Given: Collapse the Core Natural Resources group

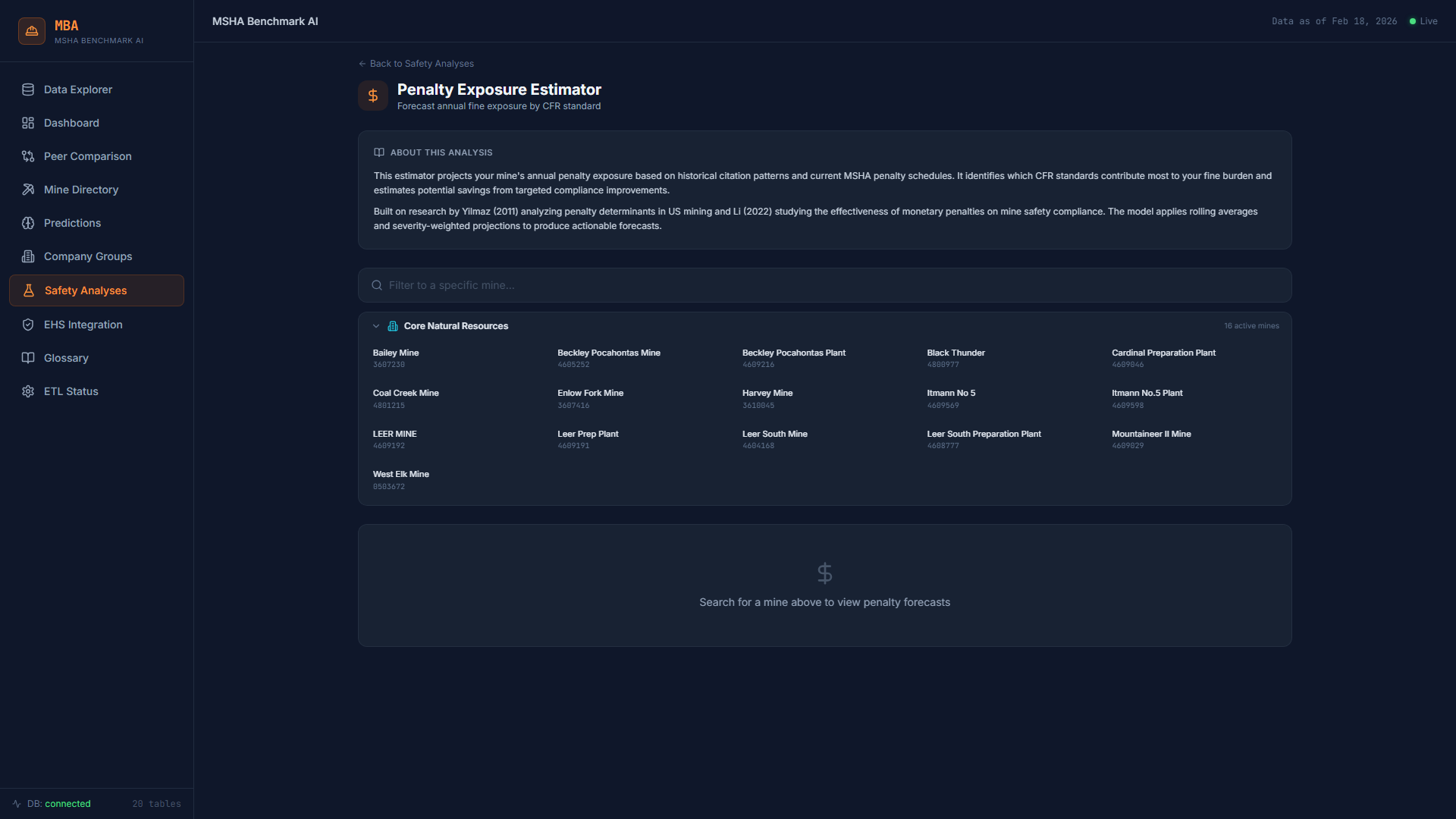Looking at the screenshot, I should coord(376,326).
